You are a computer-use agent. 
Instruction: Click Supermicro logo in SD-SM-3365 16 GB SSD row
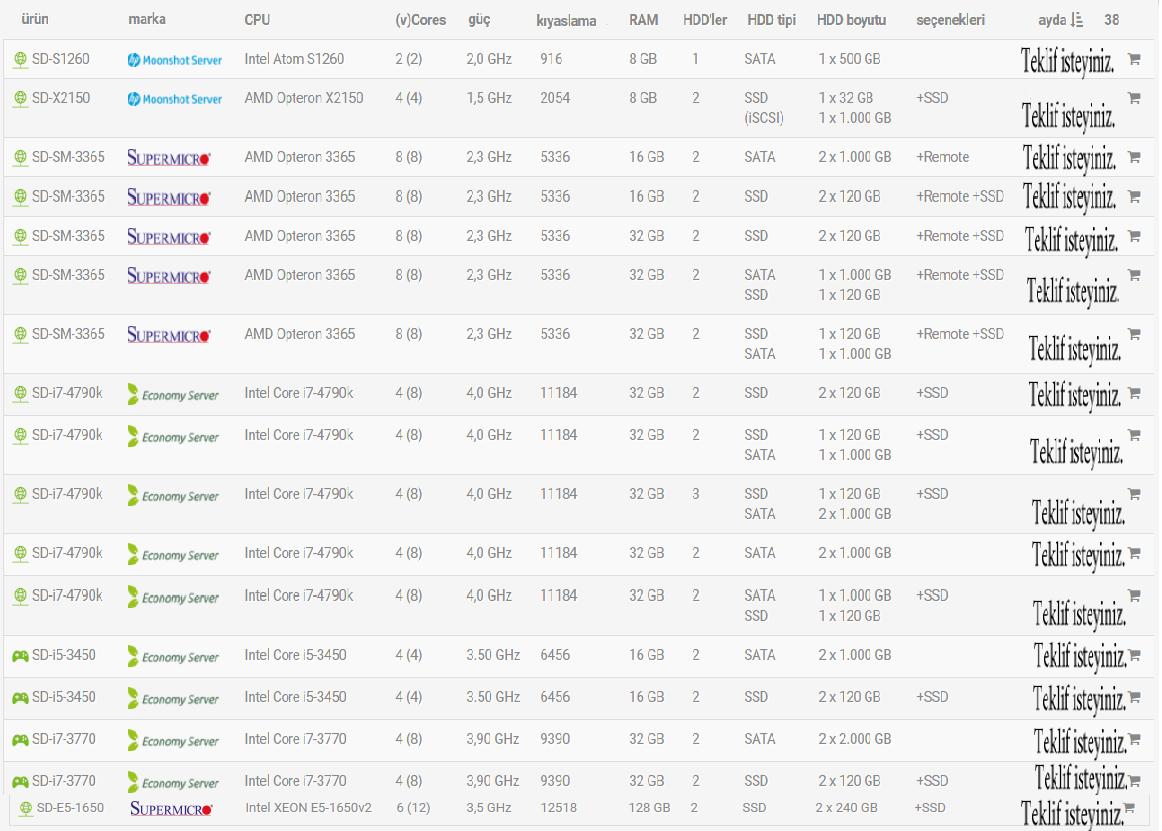[x=169, y=197]
